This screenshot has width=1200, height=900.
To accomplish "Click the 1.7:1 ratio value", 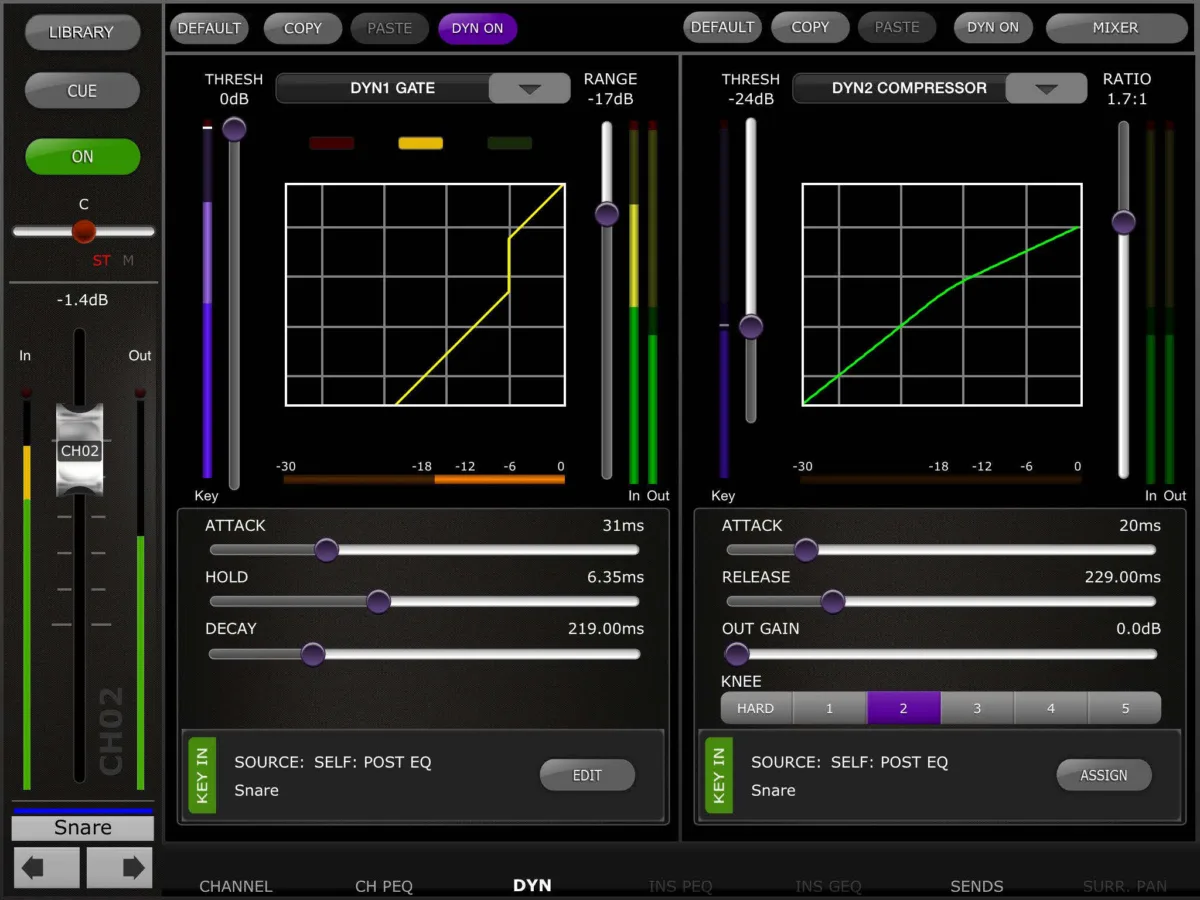I will [x=1127, y=99].
